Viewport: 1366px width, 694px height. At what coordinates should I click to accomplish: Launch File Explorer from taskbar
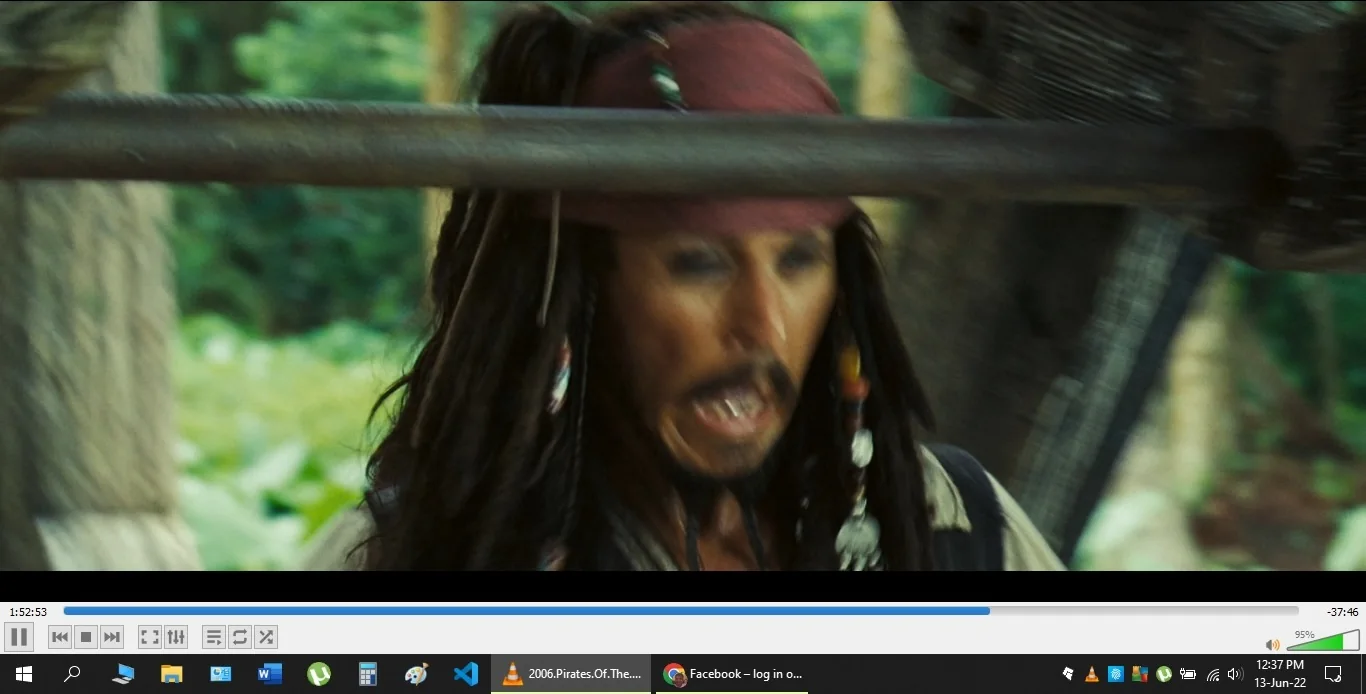click(x=172, y=674)
